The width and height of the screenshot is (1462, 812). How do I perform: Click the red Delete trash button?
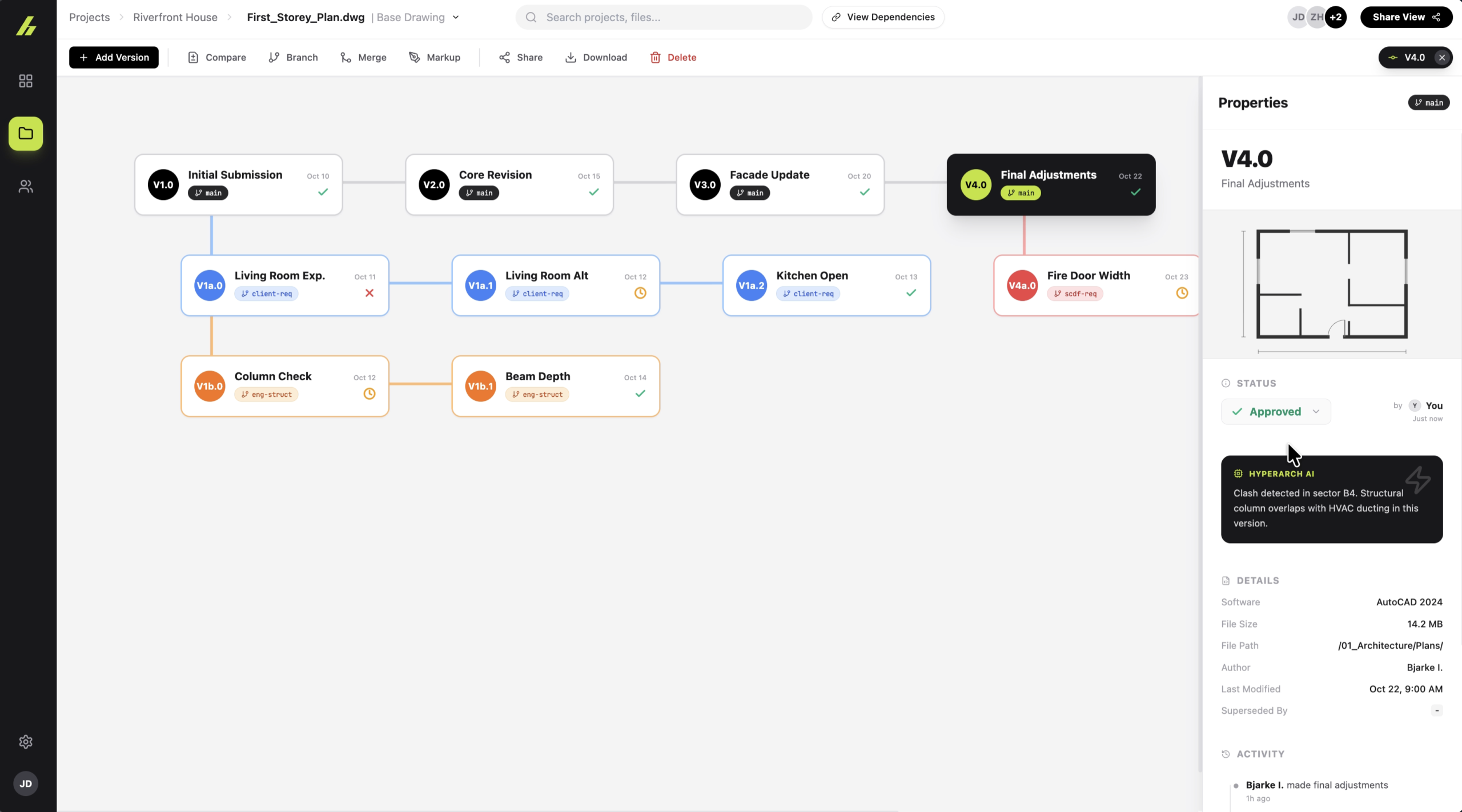pyautogui.click(x=673, y=57)
